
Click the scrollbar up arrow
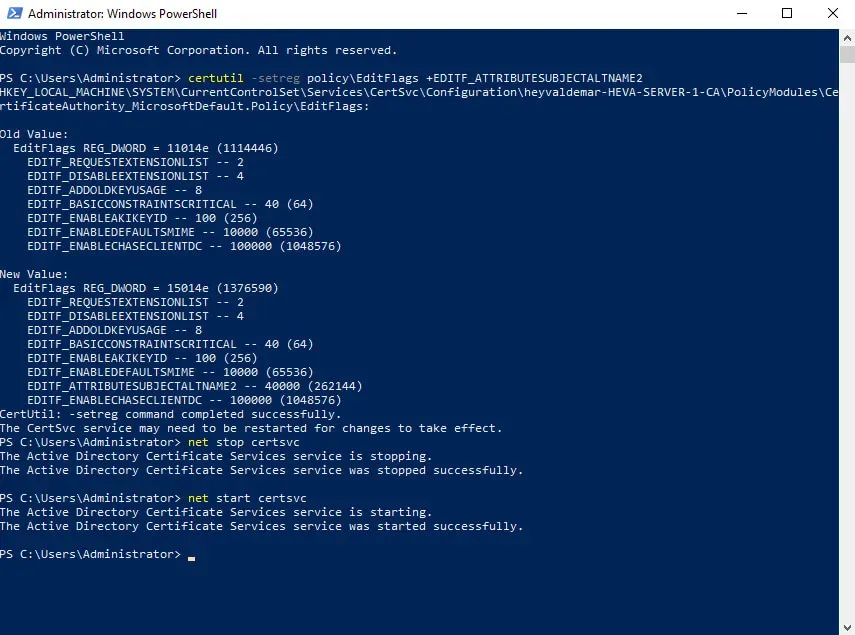tap(847, 38)
